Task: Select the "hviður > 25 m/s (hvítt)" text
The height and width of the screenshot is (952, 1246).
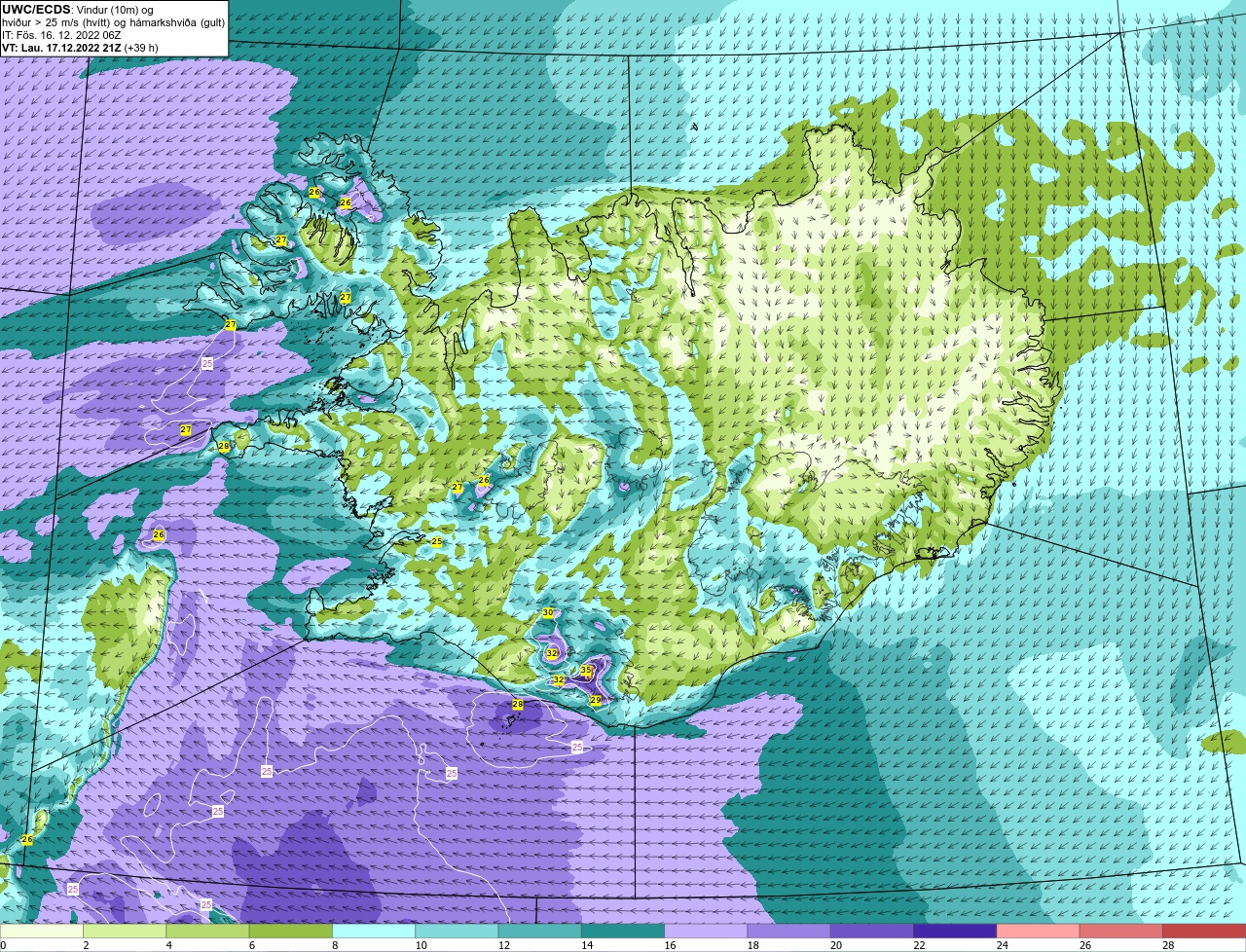Action: point(55,23)
